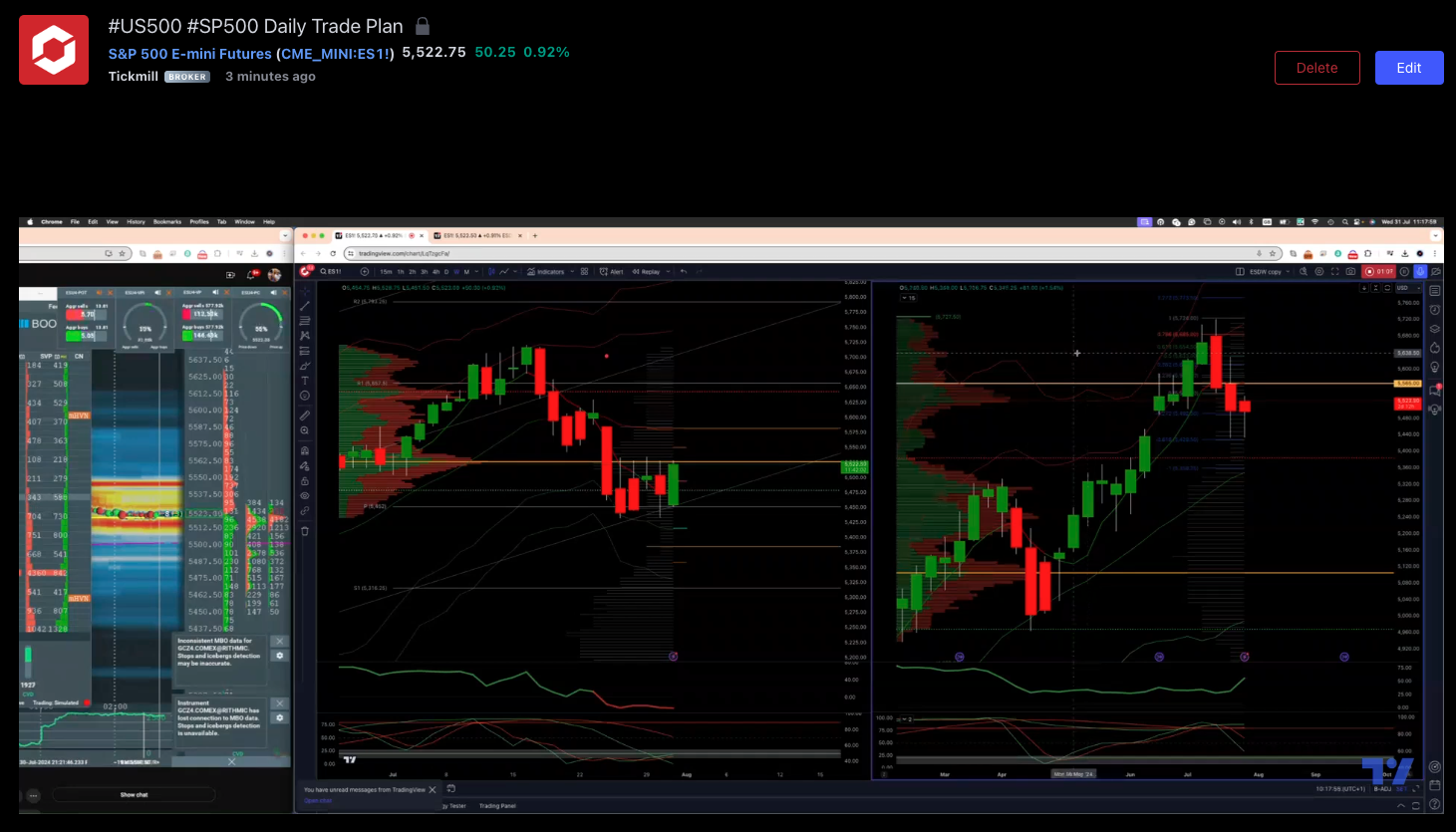Screen dimensions: 1456x832
Task: Open the History menu in the macOS bar
Action: click(x=136, y=221)
